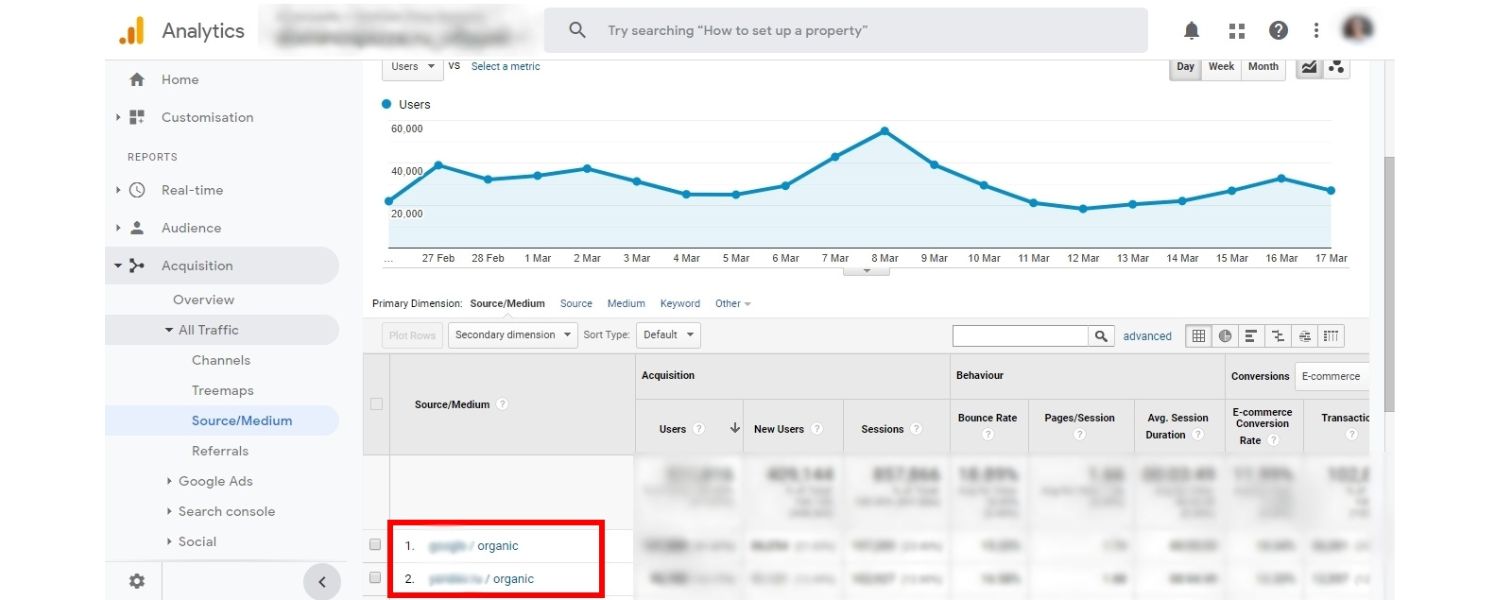The height and width of the screenshot is (600, 1500).
Task: Open the Pivot table view
Action: coord(1331,336)
